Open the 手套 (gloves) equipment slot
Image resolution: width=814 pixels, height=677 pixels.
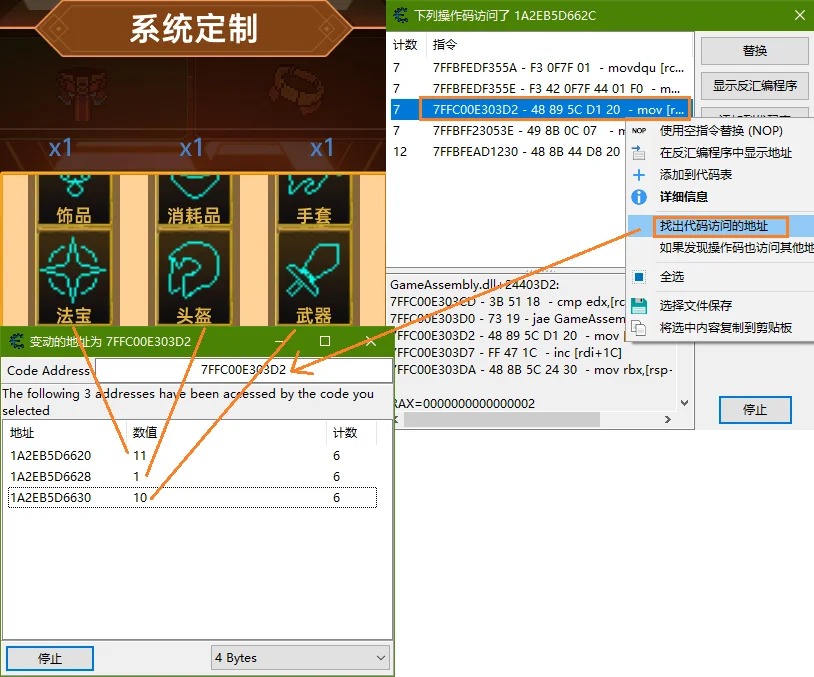click(313, 196)
